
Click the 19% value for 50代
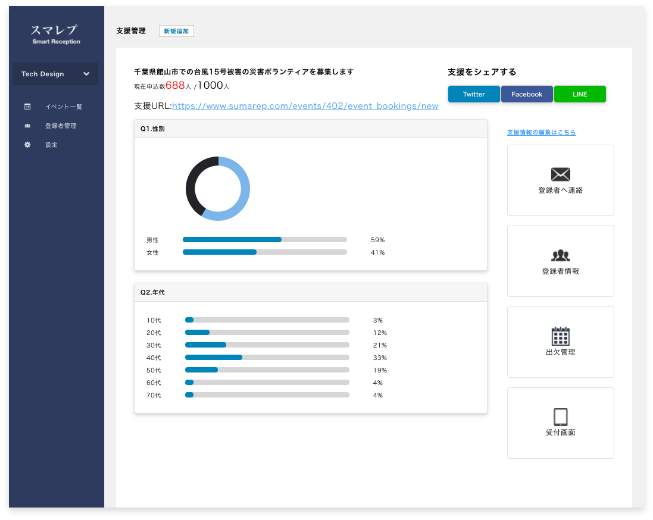point(380,370)
